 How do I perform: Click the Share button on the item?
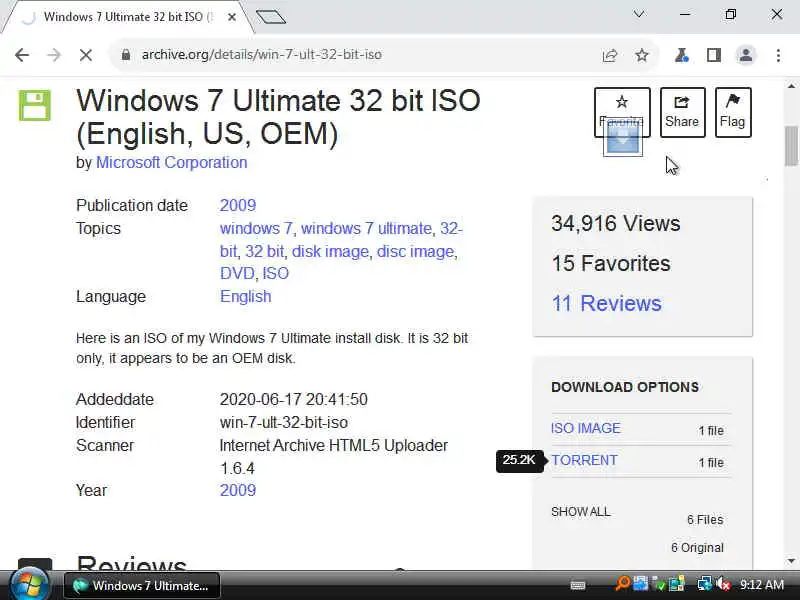pyautogui.click(x=682, y=112)
